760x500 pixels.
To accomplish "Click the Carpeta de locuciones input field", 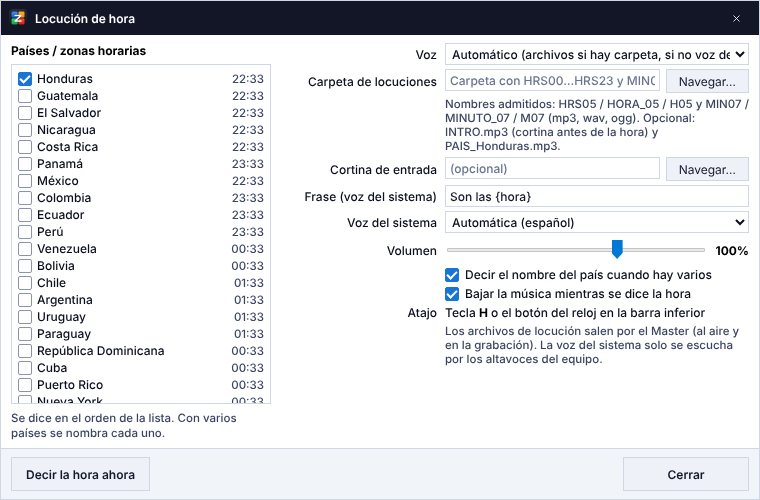I will click(552, 80).
